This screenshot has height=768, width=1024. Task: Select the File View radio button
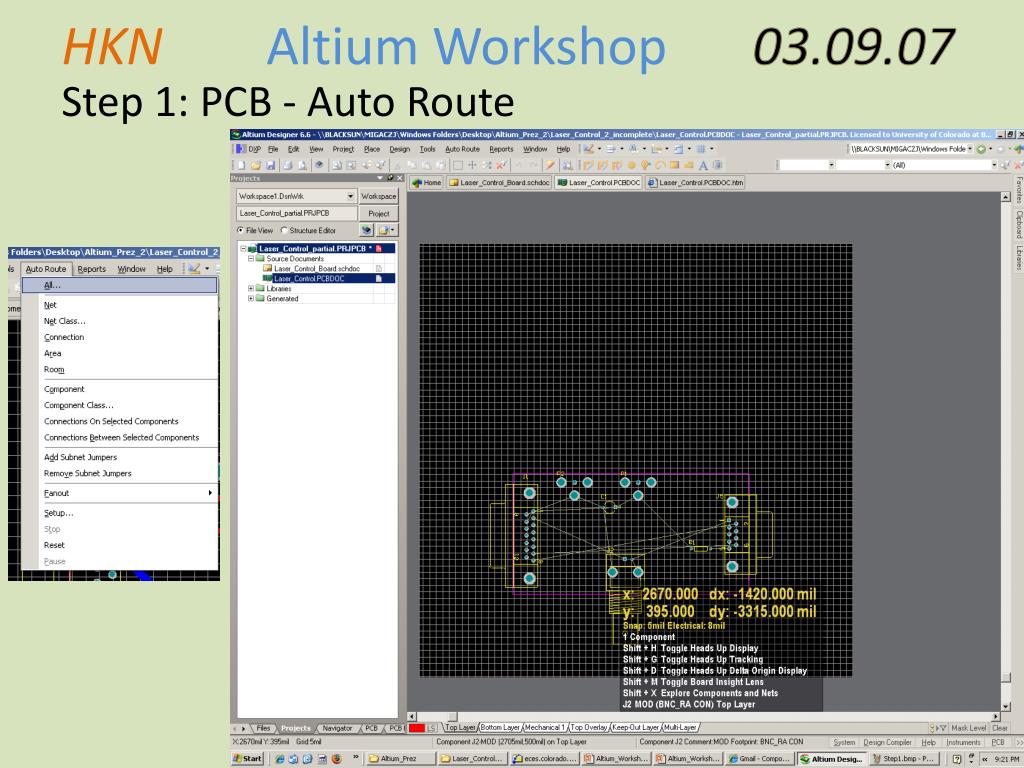[x=240, y=231]
